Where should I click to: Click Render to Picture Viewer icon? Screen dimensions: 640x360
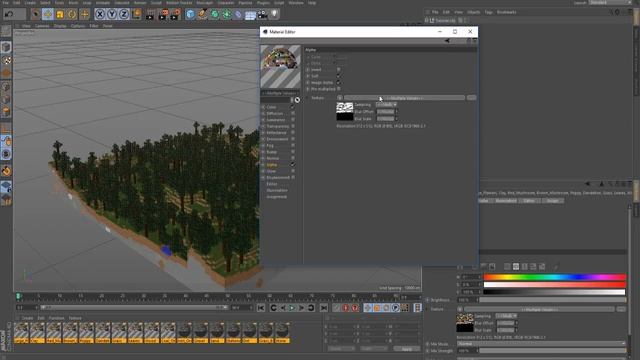163,15
